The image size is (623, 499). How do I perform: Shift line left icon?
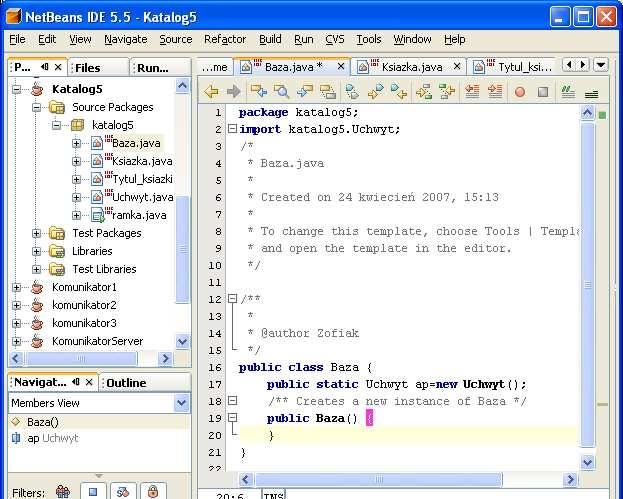coord(472,91)
